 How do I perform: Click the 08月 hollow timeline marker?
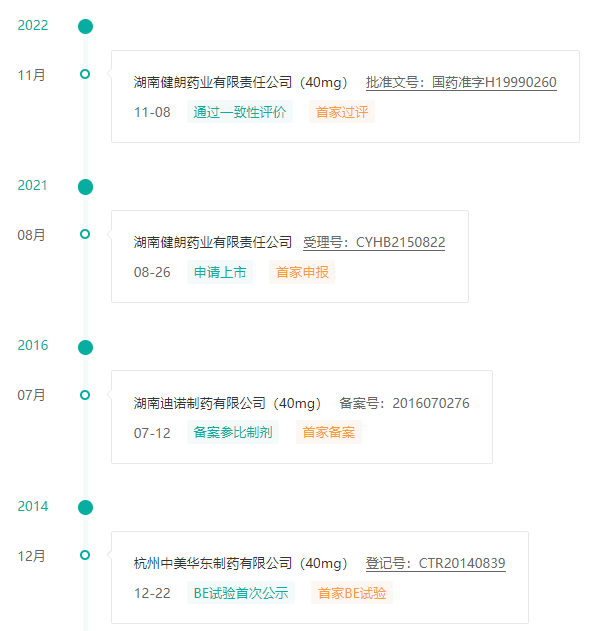tap(85, 234)
